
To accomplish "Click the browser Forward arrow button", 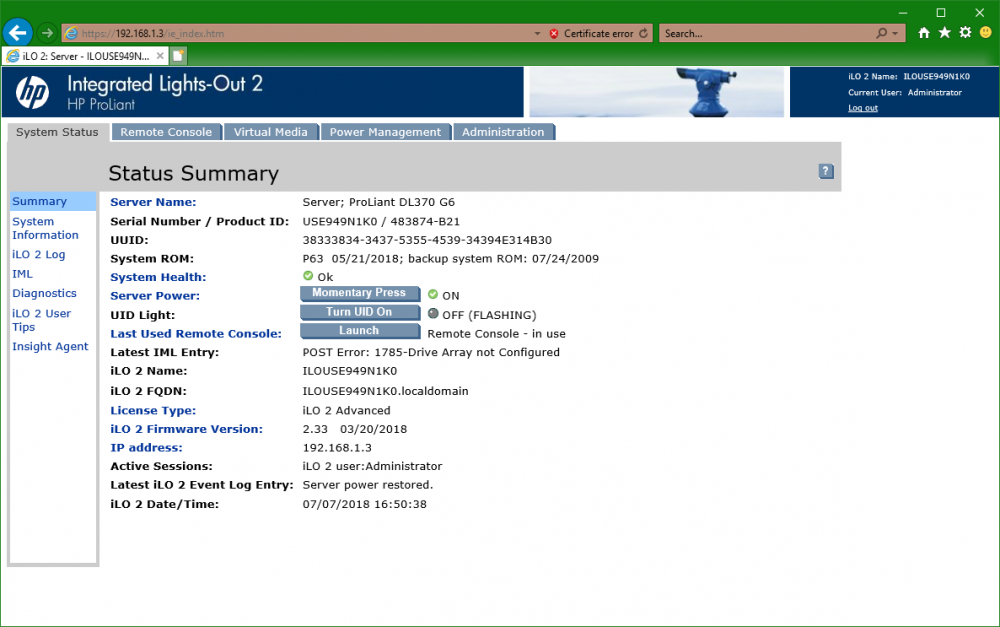I will coord(47,33).
